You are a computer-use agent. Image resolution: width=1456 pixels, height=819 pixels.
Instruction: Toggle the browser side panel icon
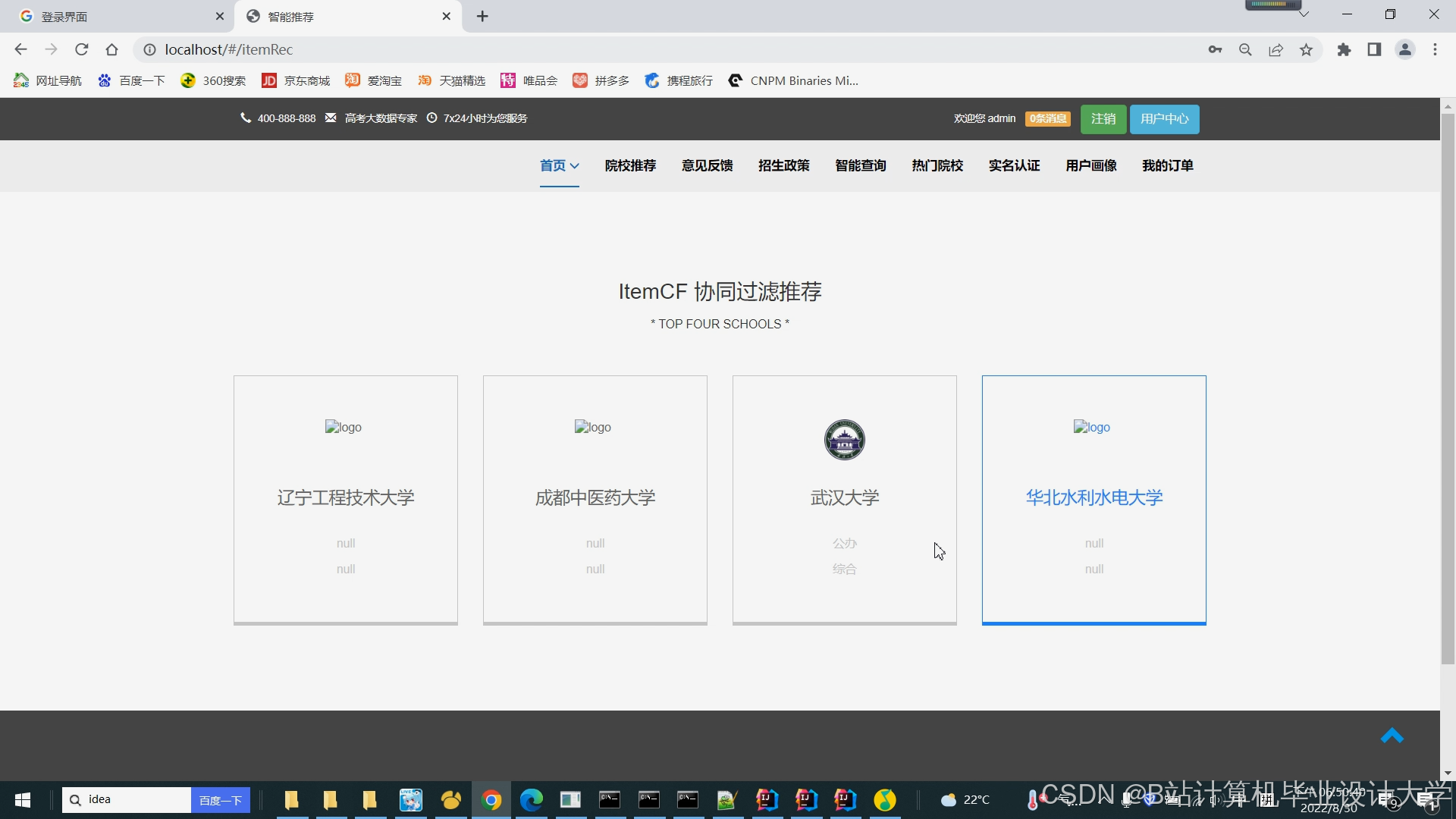point(1374,49)
